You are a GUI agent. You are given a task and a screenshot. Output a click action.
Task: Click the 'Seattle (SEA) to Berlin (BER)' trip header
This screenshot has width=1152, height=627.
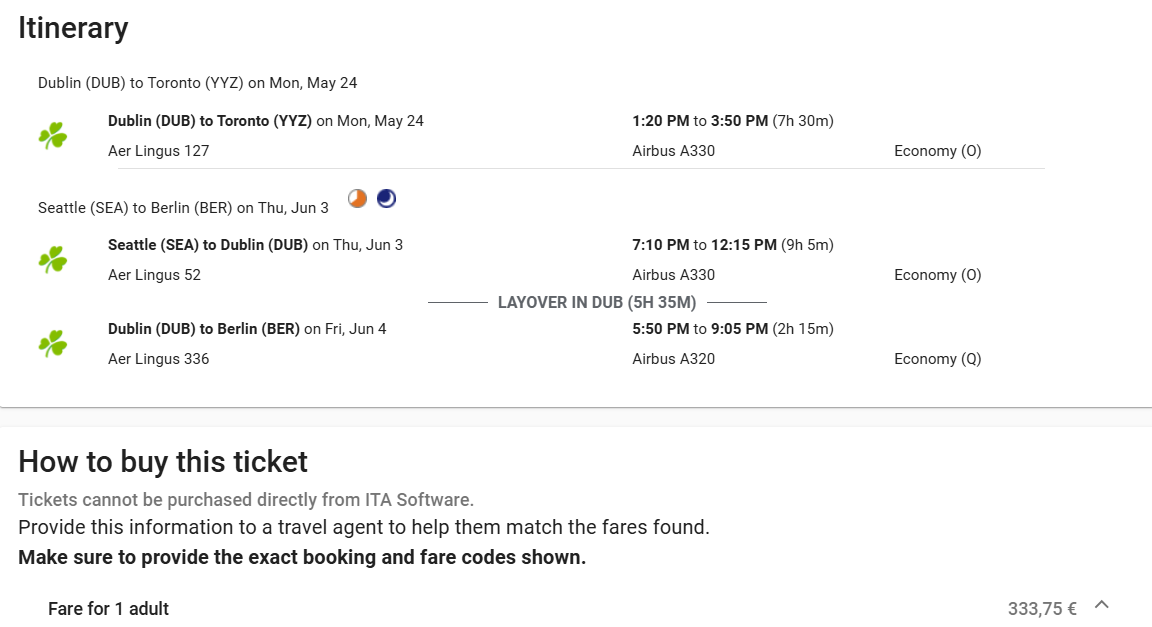(x=183, y=208)
